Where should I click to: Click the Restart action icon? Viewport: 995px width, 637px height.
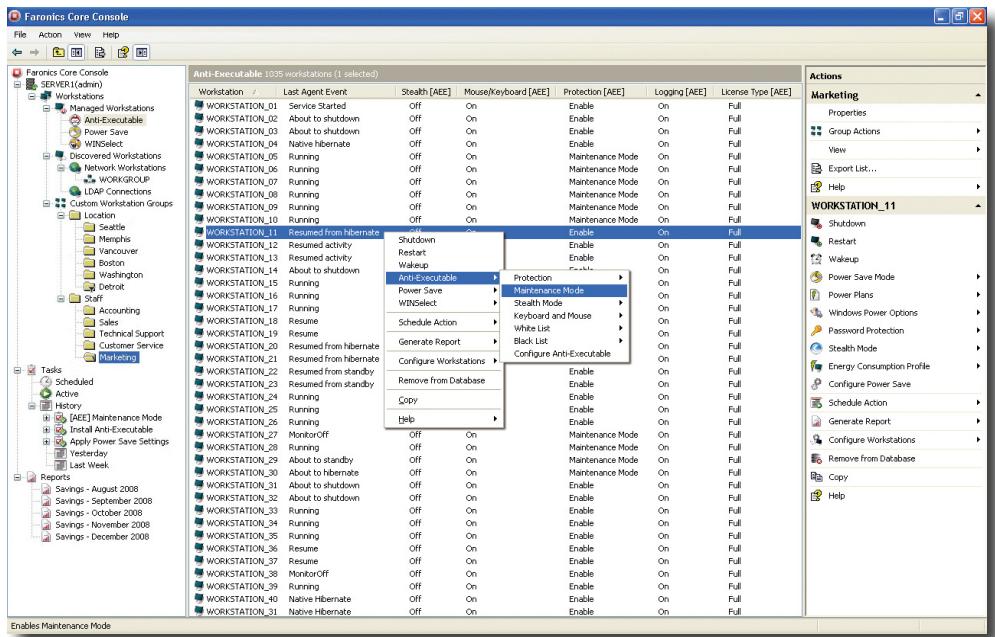pos(816,241)
